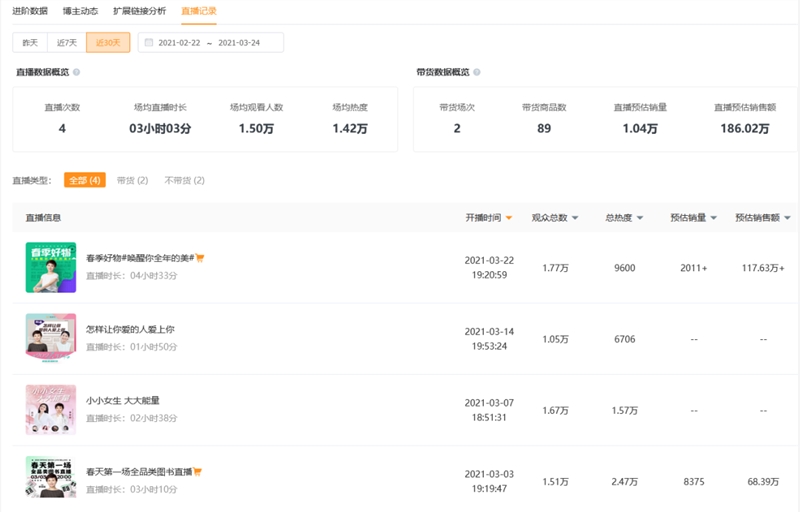Image resolution: width=800 pixels, height=512 pixels.
Task: Open thumbnail of 春季好物 live stream
Action: (x=51, y=267)
